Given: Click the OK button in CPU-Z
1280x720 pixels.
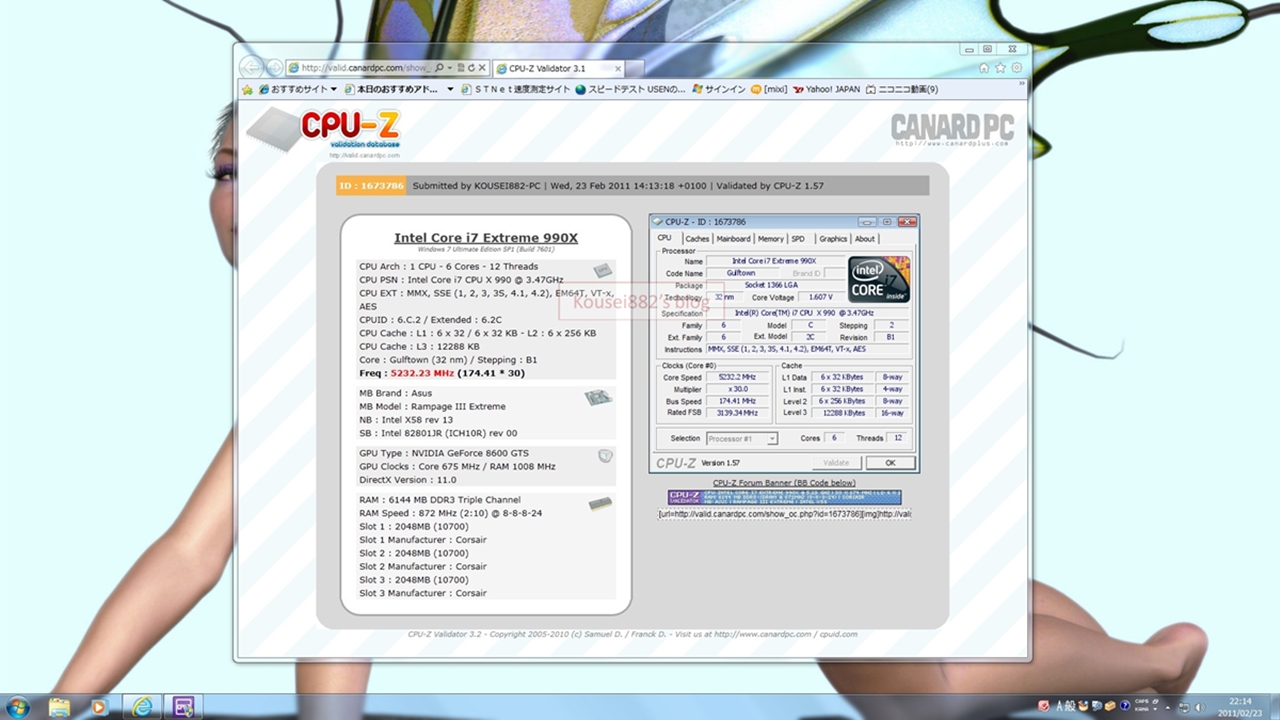Looking at the screenshot, I should [x=890, y=463].
